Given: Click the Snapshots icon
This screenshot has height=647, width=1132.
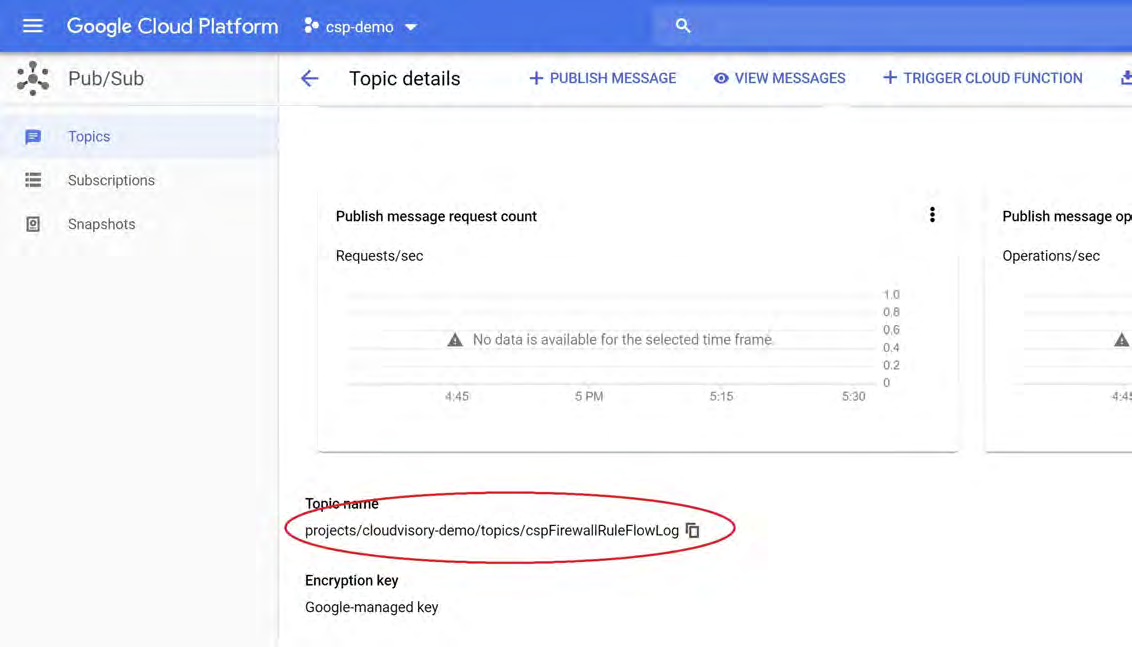Looking at the screenshot, I should [32, 224].
